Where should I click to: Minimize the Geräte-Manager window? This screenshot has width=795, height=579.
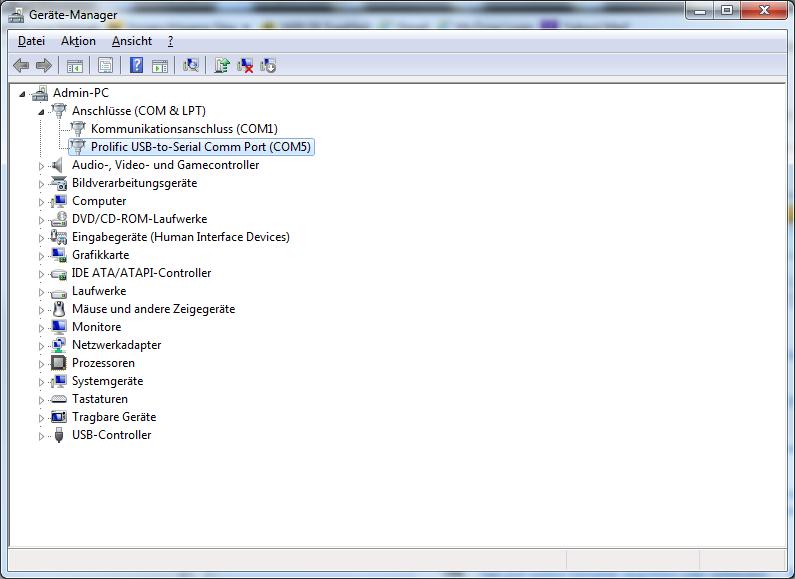click(x=700, y=10)
